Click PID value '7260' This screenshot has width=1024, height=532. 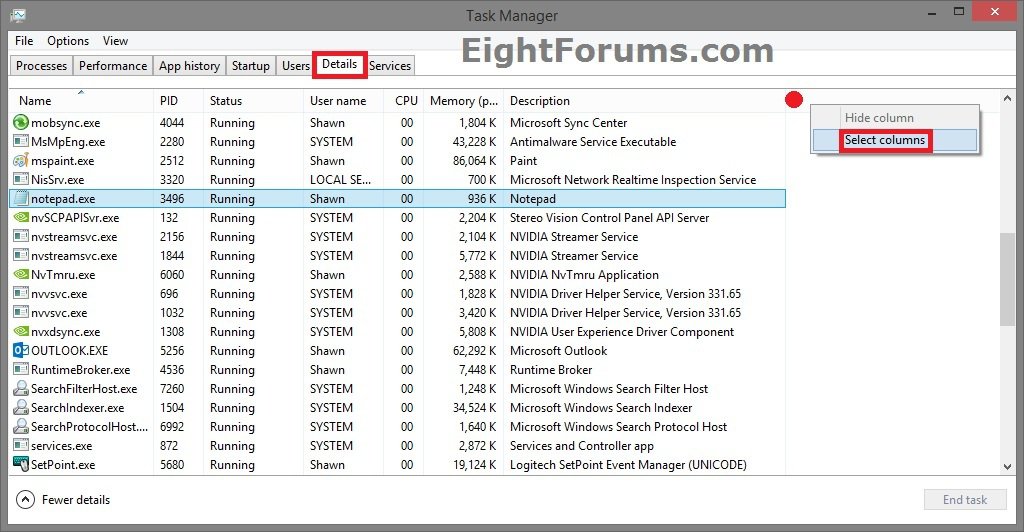[172, 388]
